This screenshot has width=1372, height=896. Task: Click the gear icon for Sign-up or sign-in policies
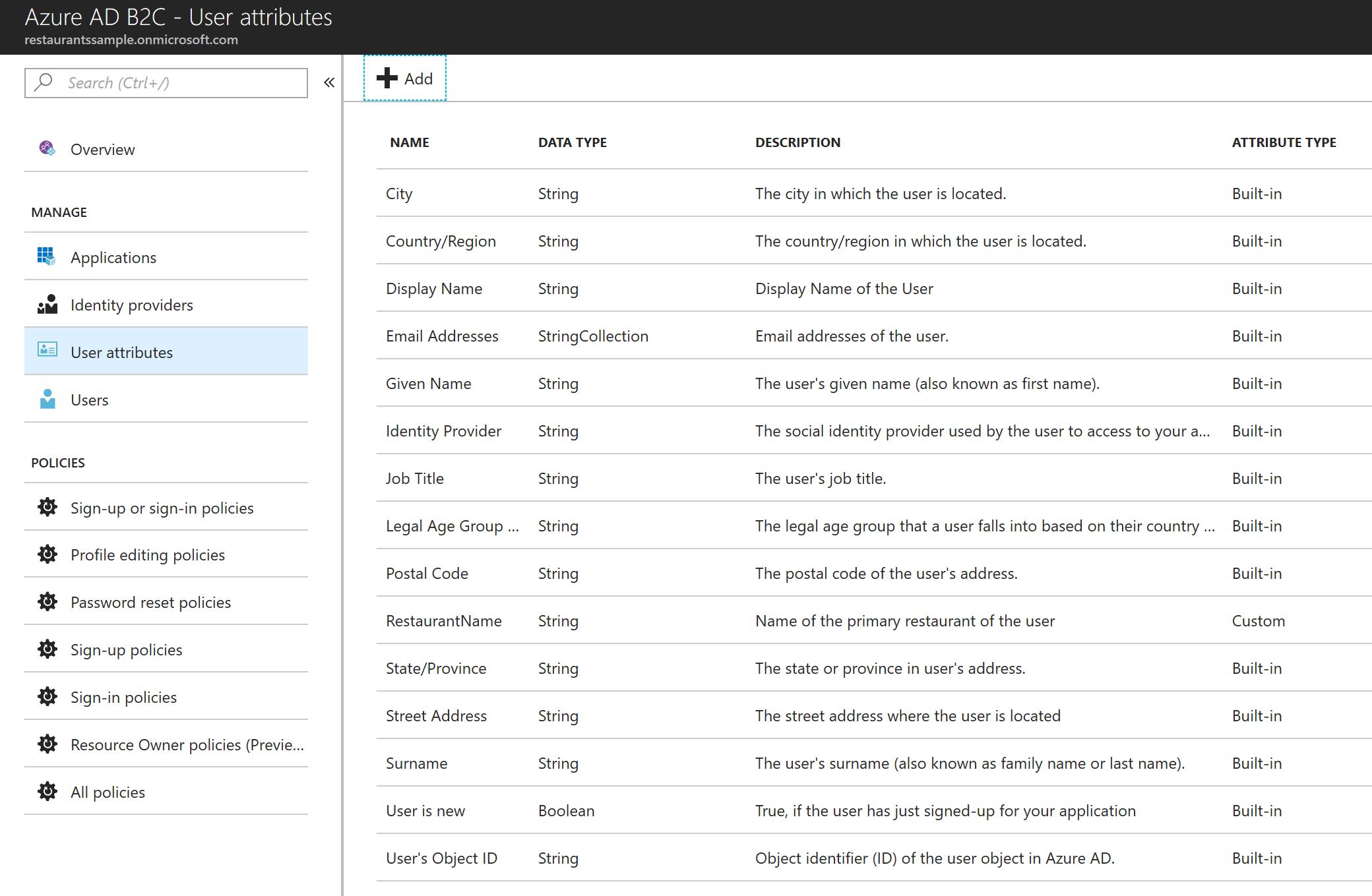[47, 507]
